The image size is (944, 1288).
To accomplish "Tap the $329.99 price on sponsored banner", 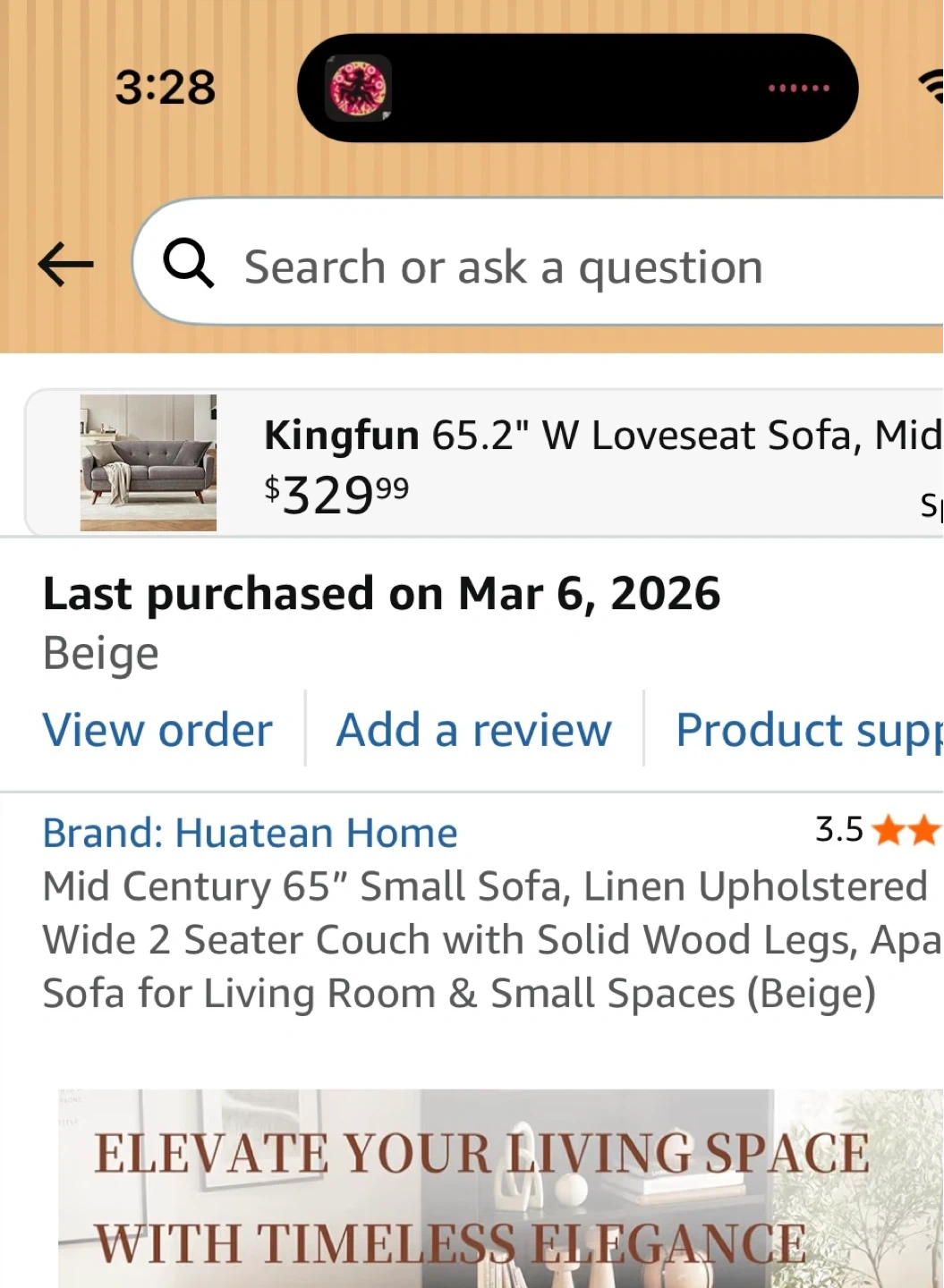I will 336,494.
